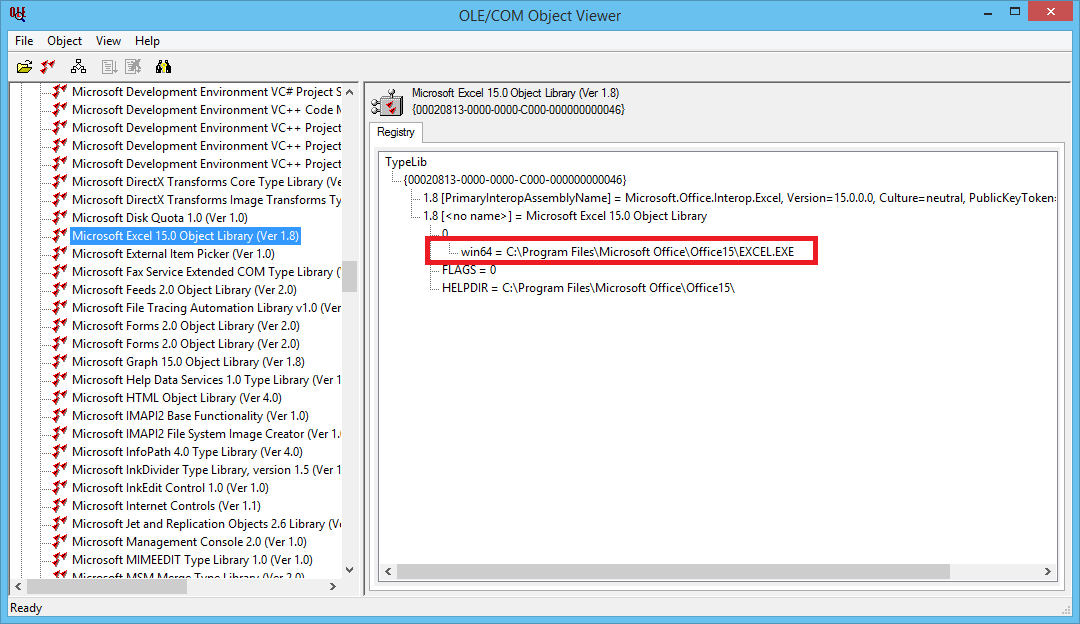Image resolution: width=1080 pixels, height=624 pixels.
Task: Select Microsoft InkDivider Type Library row
Action: [x=206, y=470]
